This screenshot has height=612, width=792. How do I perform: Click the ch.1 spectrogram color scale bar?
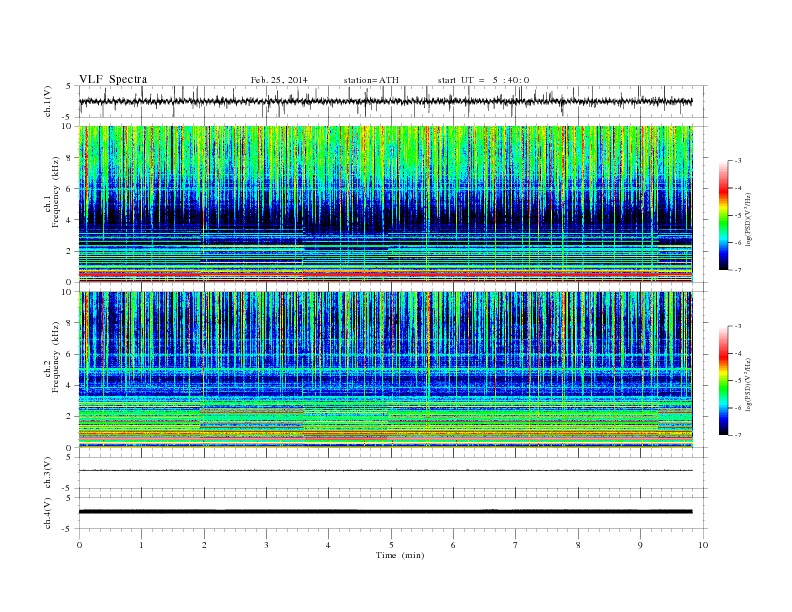click(723, 215)
